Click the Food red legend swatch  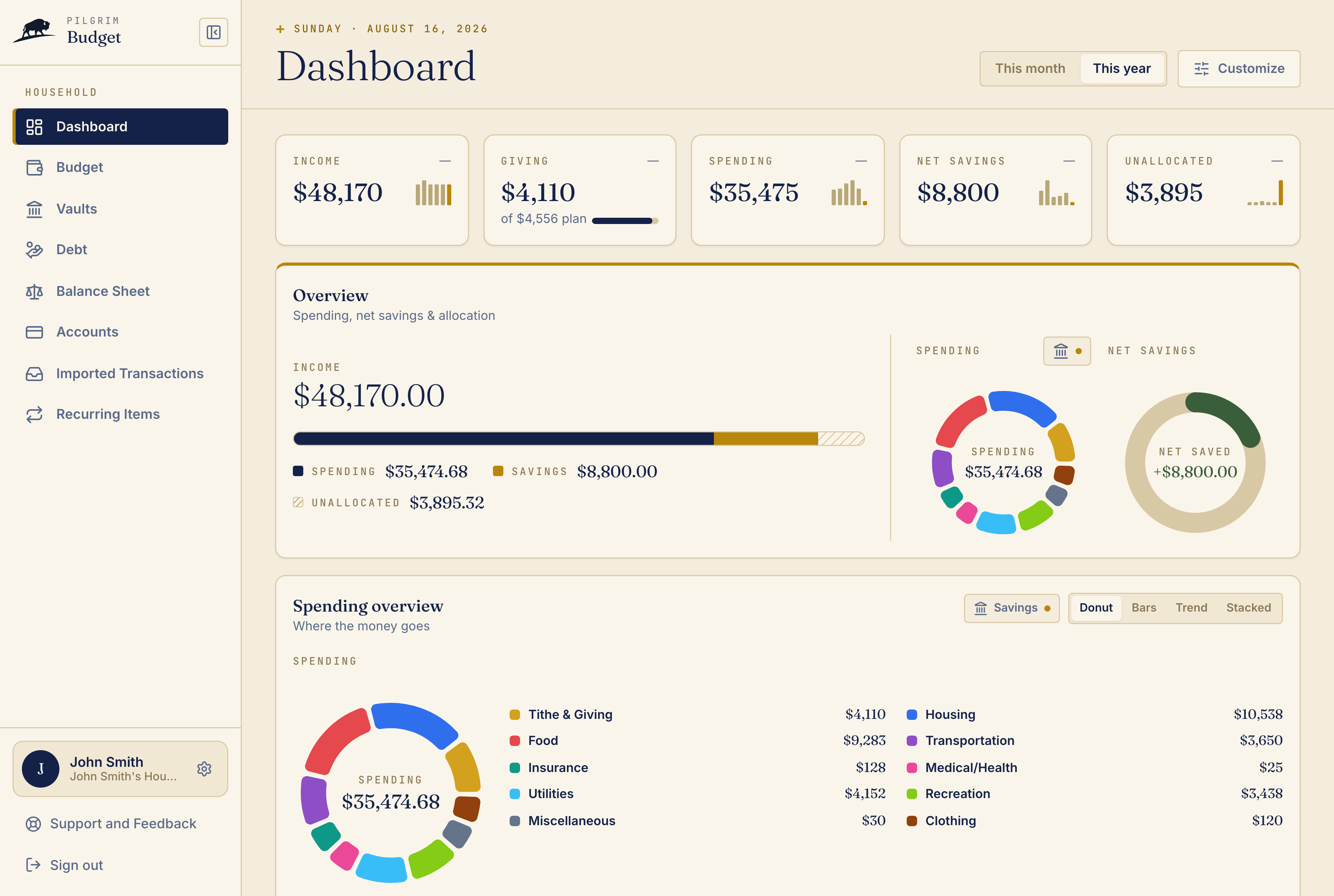coord(514,740)
